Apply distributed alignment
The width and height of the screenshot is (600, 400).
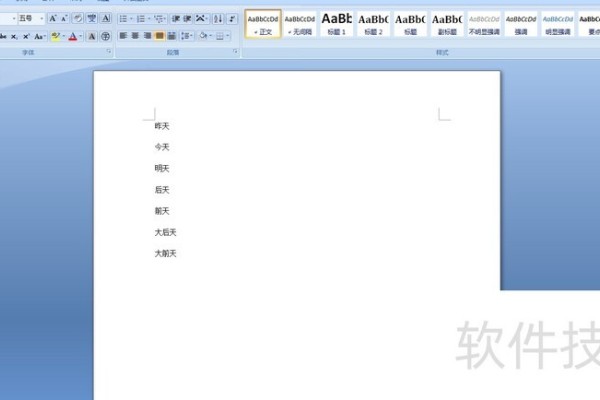pyautogui.click(x=172, y=36)
